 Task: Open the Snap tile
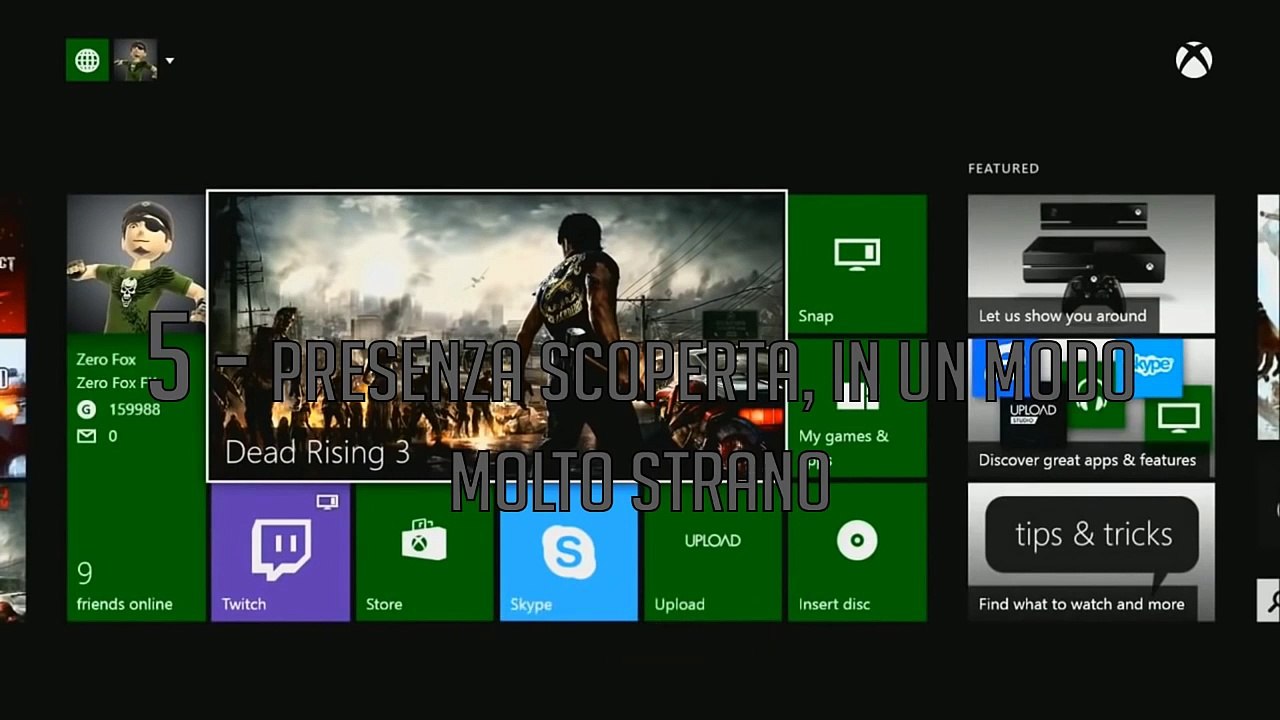coord(857,264)
